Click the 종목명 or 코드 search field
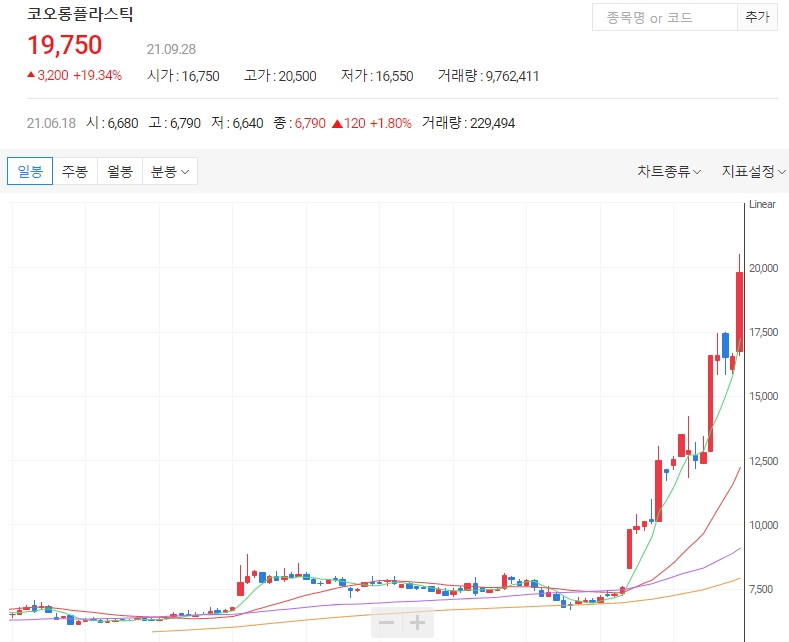 click(x=664, y=17)
